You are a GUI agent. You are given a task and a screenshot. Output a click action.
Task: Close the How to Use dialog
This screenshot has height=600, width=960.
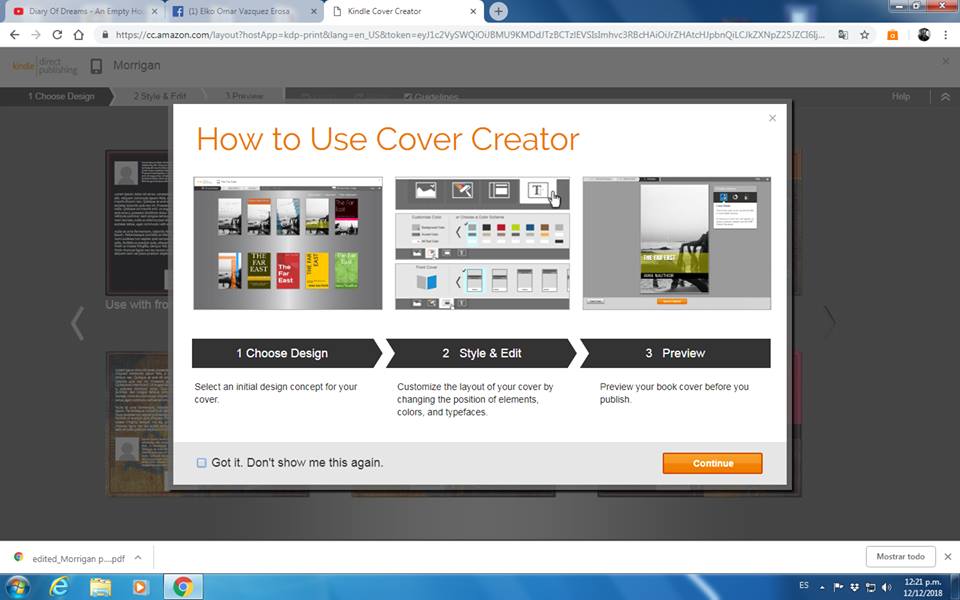pos(772,118)
